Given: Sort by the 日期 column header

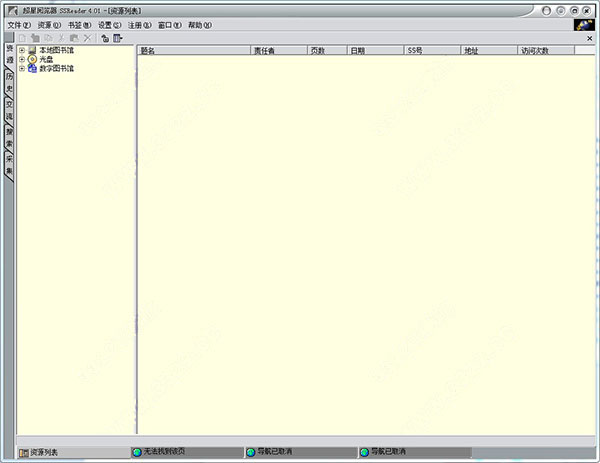Looking at the screenshot, I should click(x=375, y=51).
